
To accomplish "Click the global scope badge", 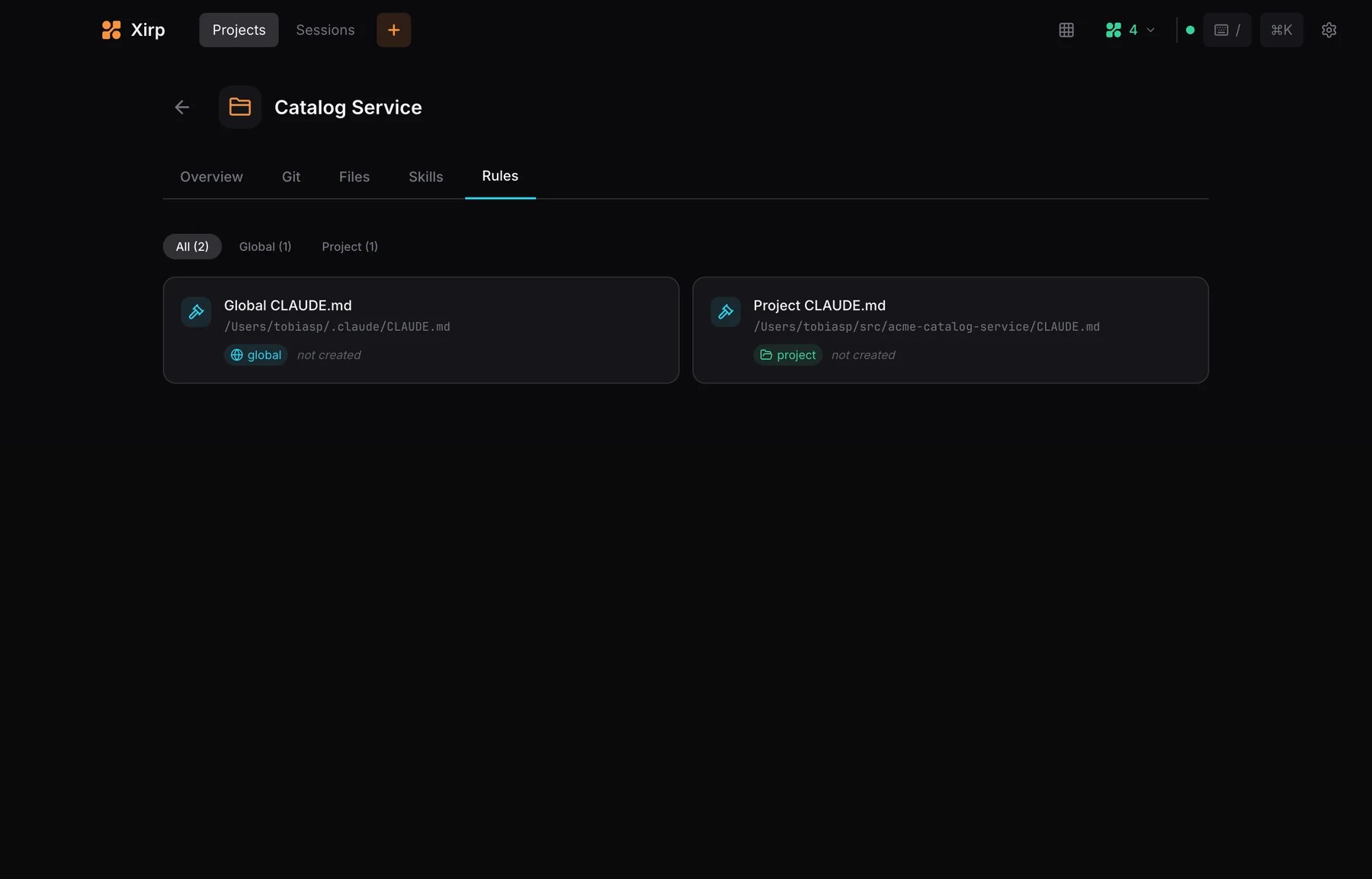I will tap(255, 355).
